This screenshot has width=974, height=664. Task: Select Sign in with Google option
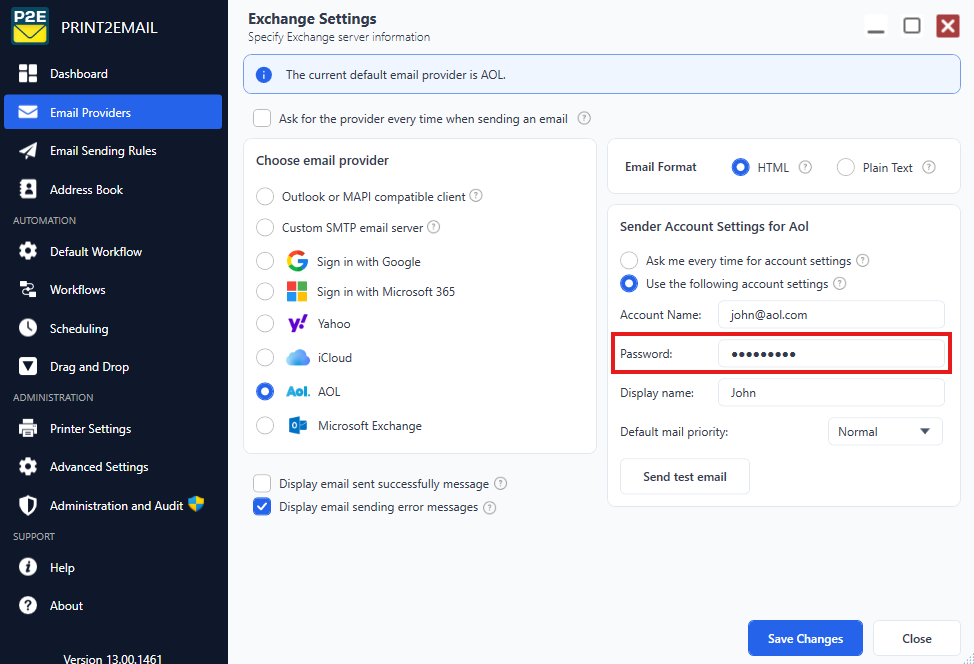pos(265,261)
